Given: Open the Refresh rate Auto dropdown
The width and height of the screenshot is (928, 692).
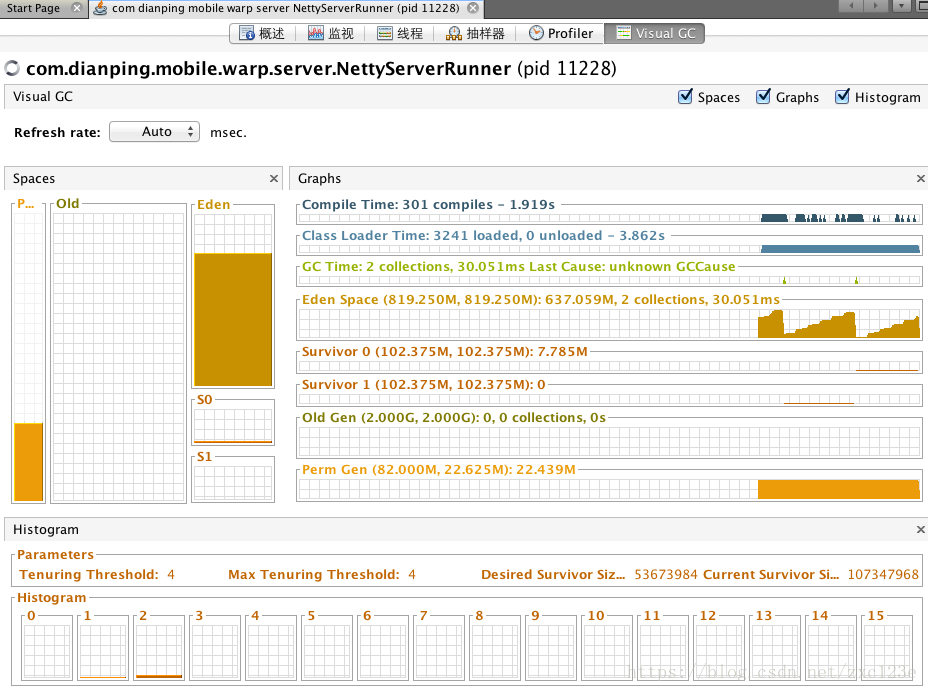Looking at the screenshot, I should coord(154,131).
